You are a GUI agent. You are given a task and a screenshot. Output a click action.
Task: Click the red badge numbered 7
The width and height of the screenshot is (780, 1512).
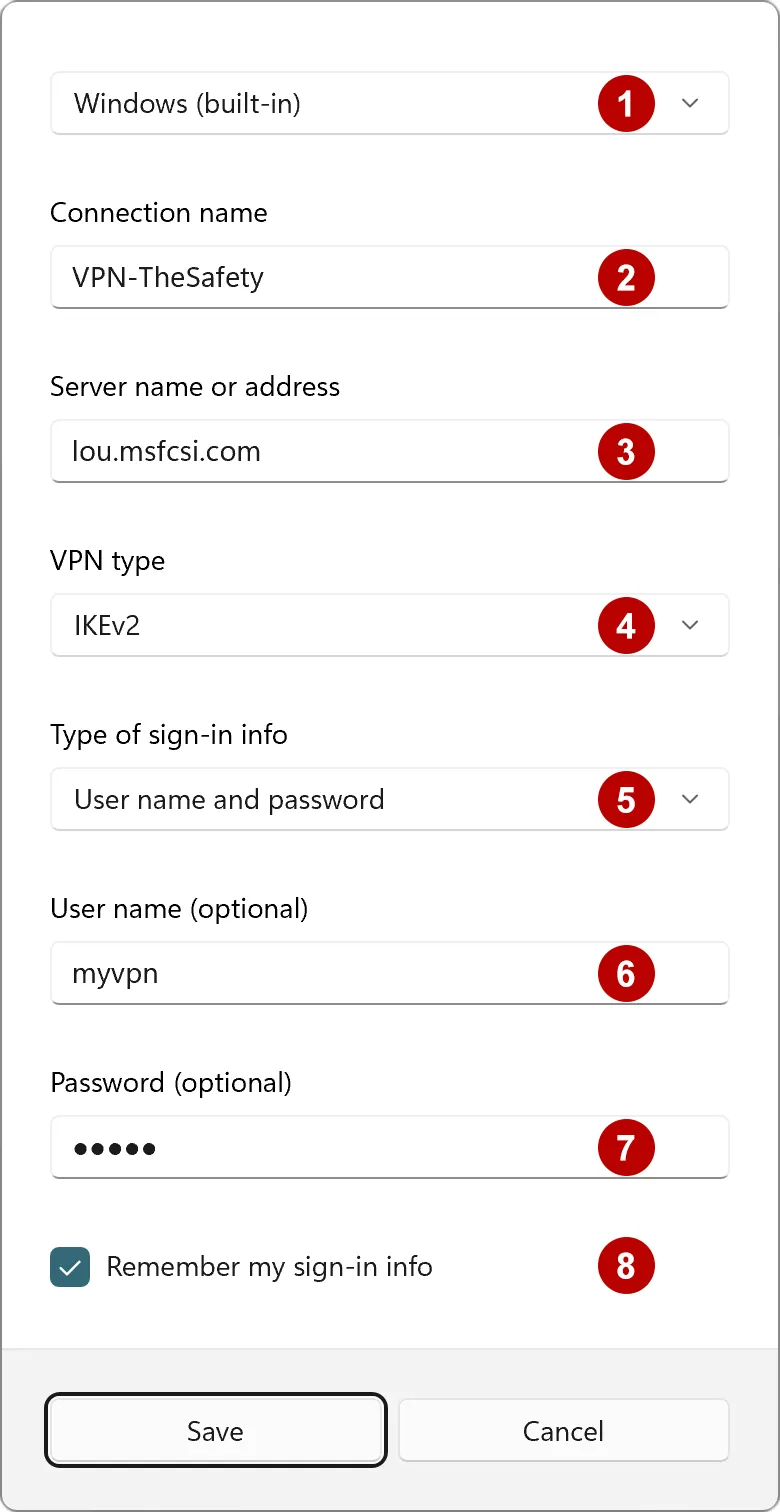pos(626,1147)
